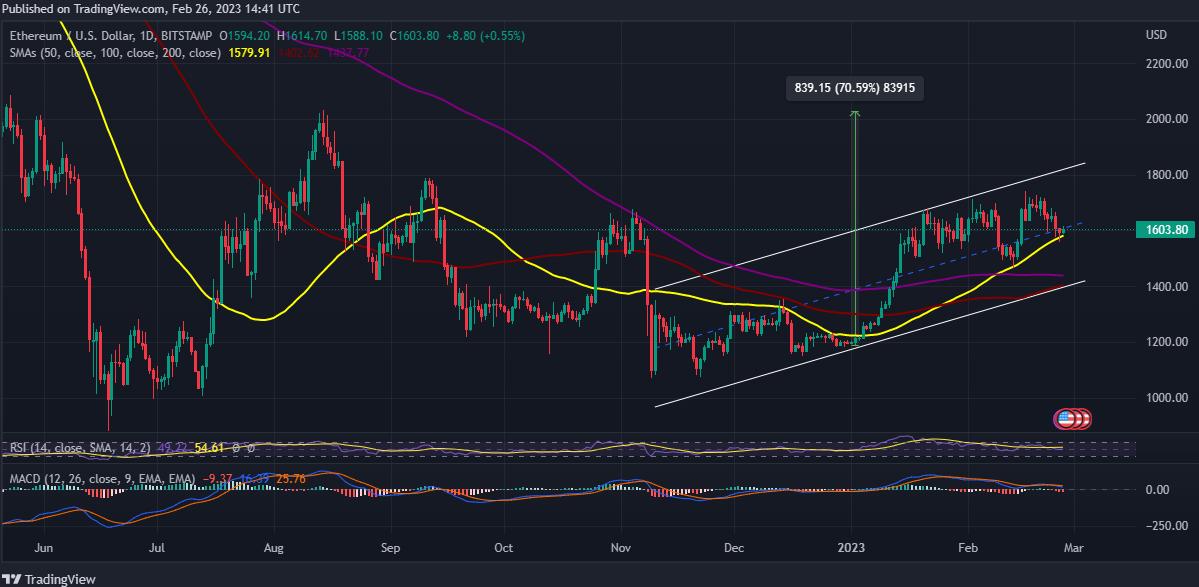This screenshot has width=1199, height=587.
Task: Click the MACD axis label −250.00
Action: [1167, 526]
